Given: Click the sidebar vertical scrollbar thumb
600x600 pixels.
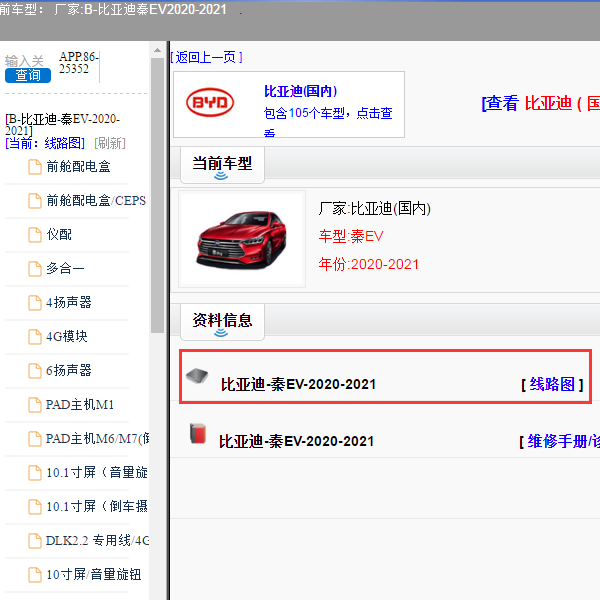Looking at the screenshot, I should pyautogui.click(x=157, y=196).
